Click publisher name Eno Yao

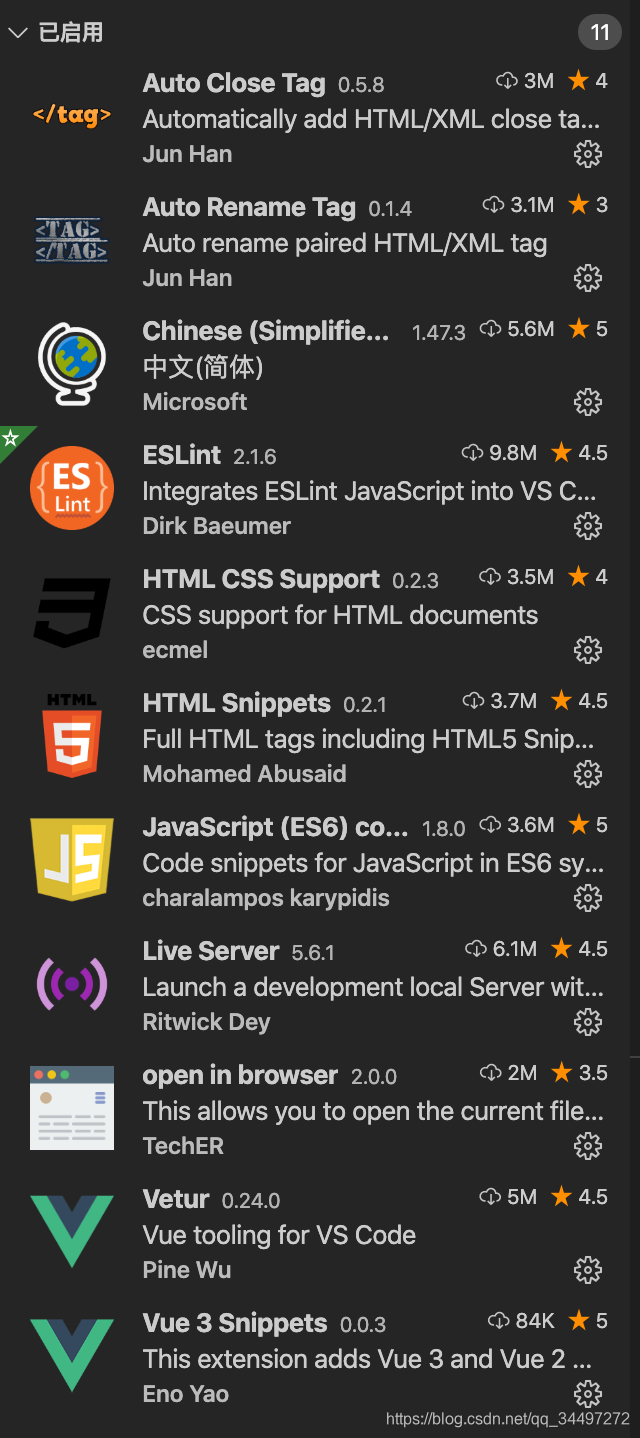point(186,1394)
